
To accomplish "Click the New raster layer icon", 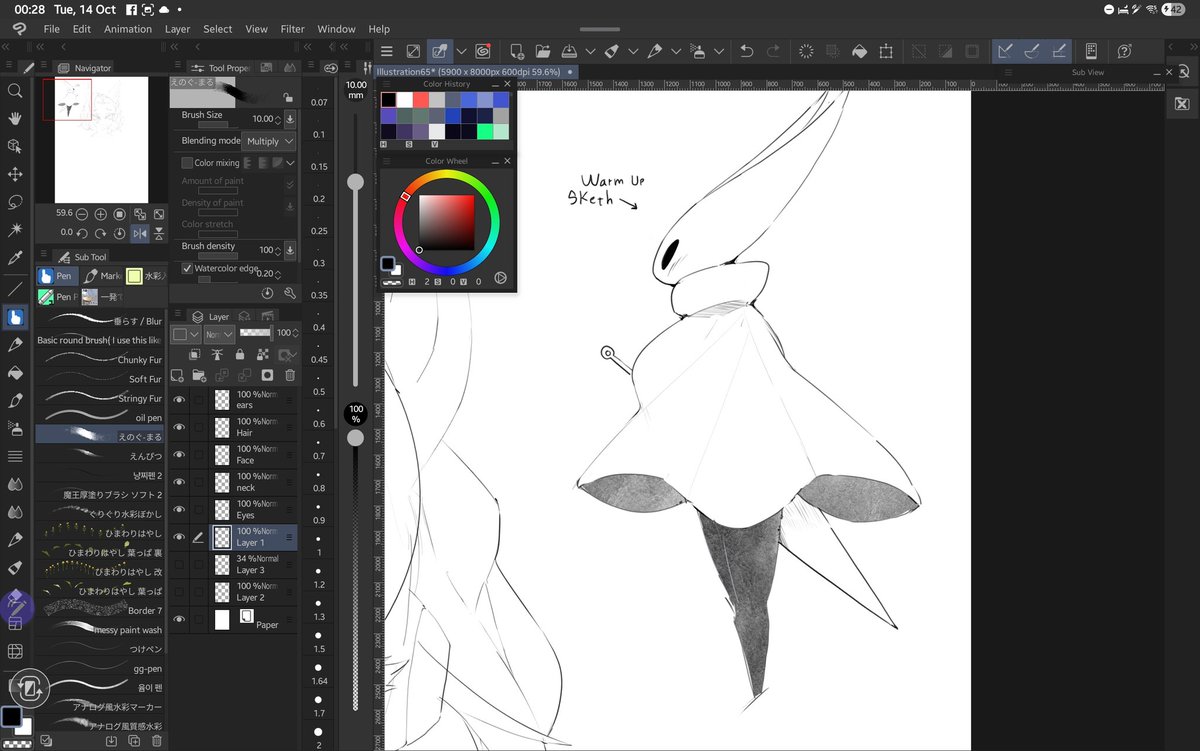I will 177,375.
